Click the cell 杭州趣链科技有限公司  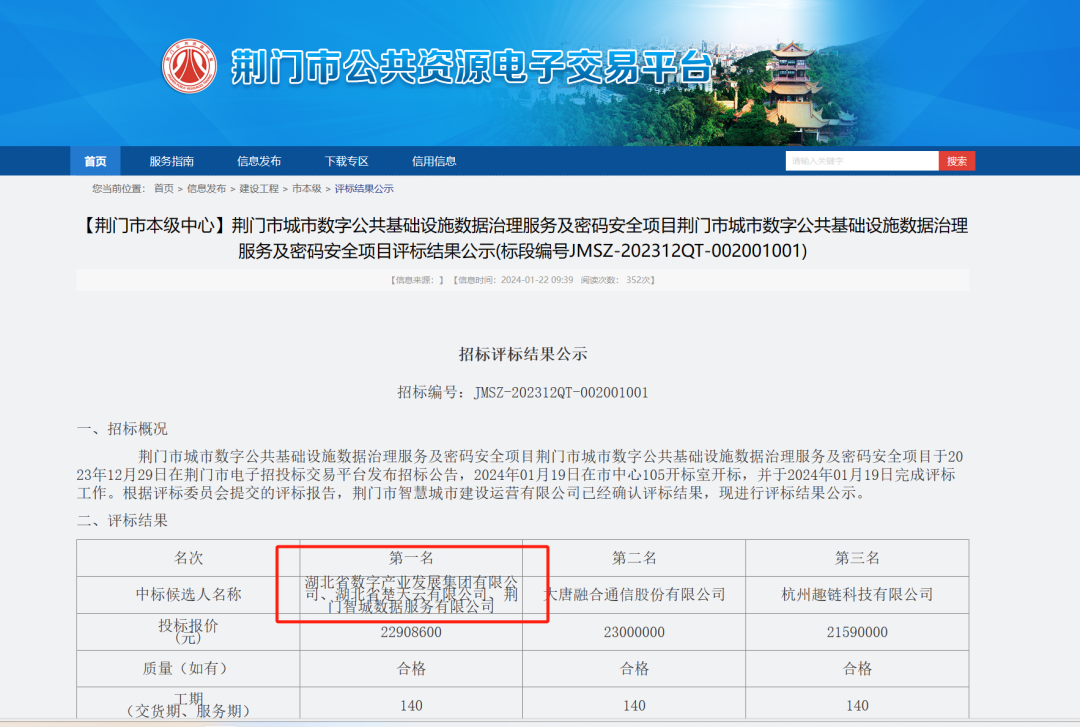point(858,595)
